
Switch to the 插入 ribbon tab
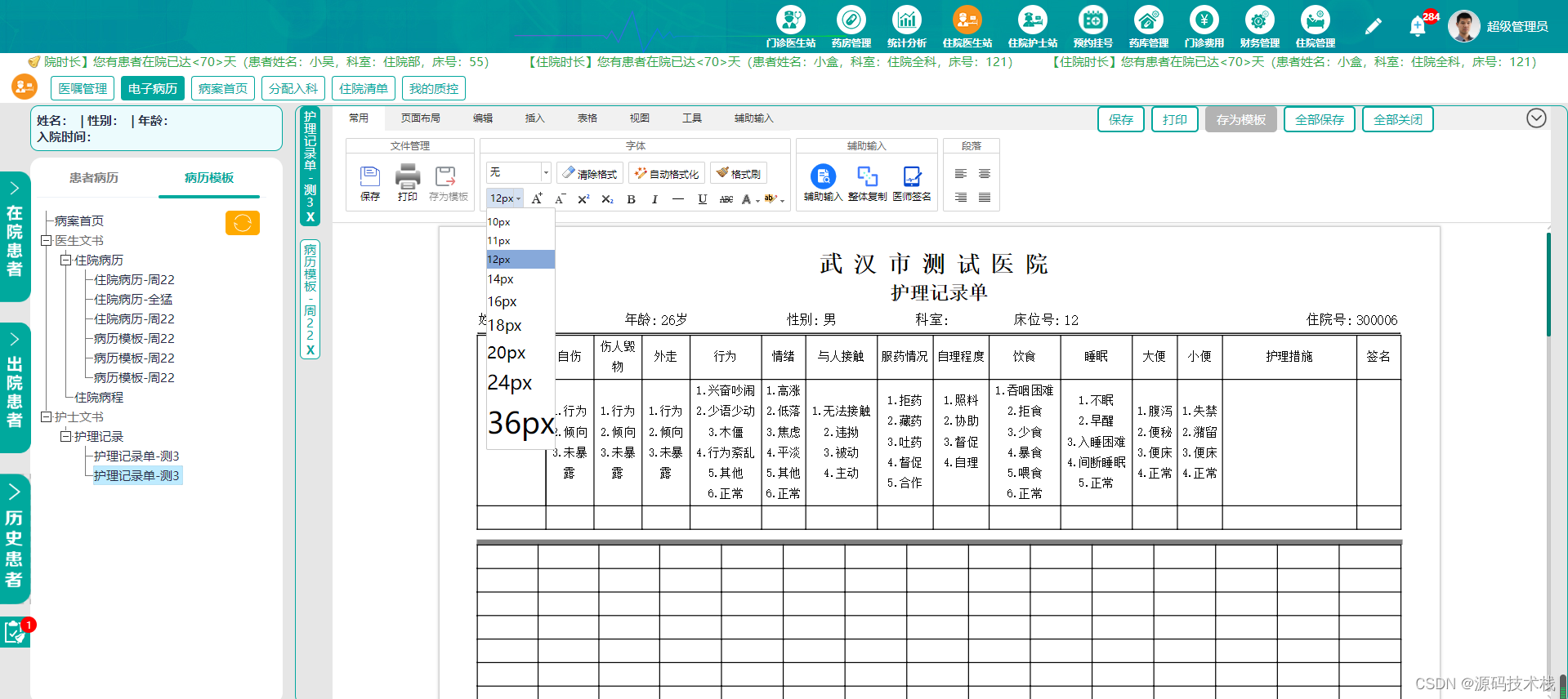tap(534, 118)
